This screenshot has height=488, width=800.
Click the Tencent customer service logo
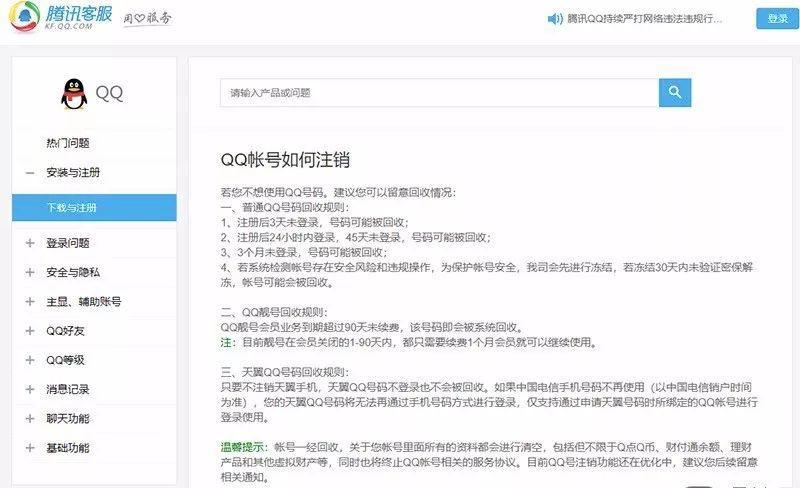pos(60,16)
